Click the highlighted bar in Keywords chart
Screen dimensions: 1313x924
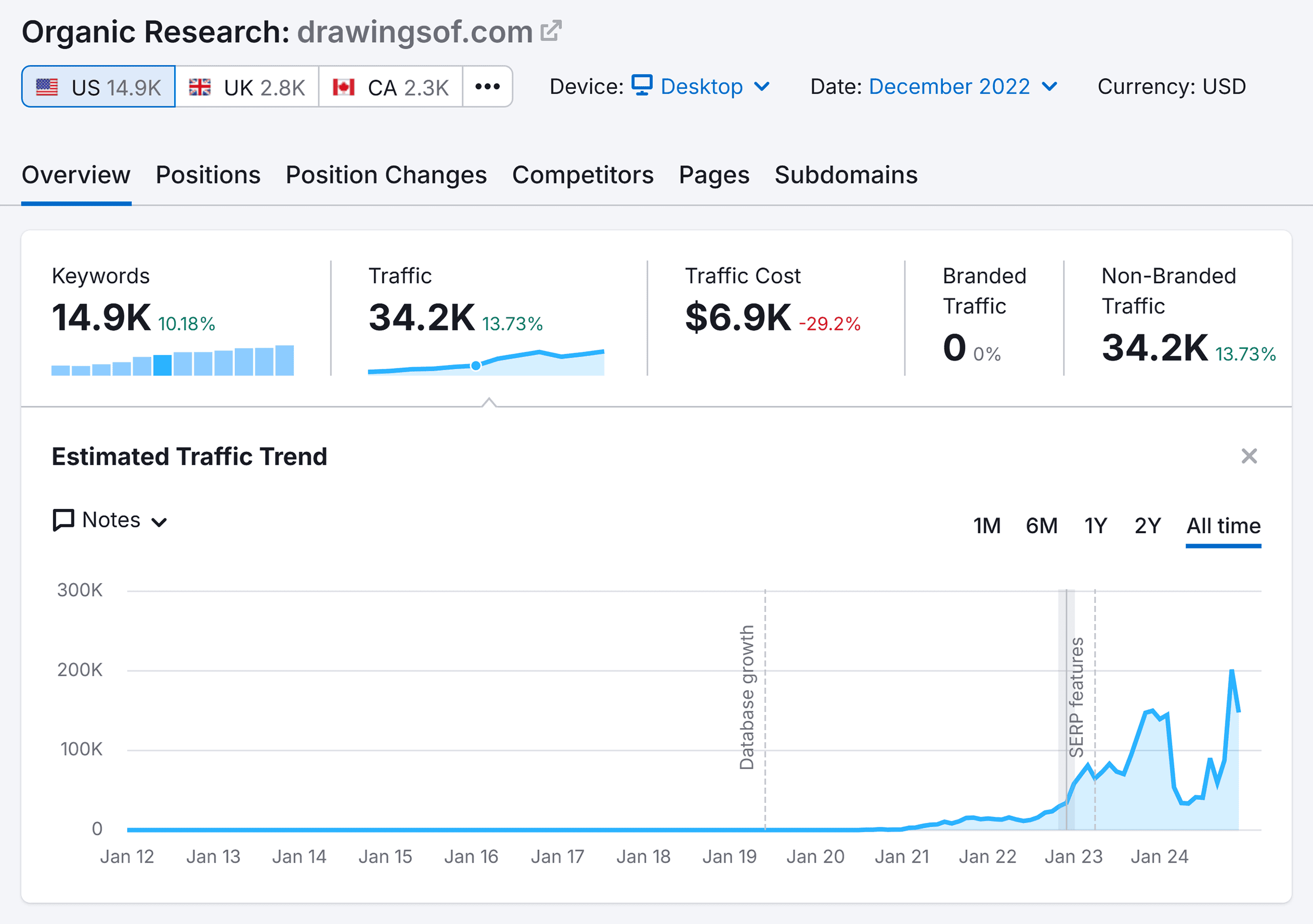click(162, 365)
